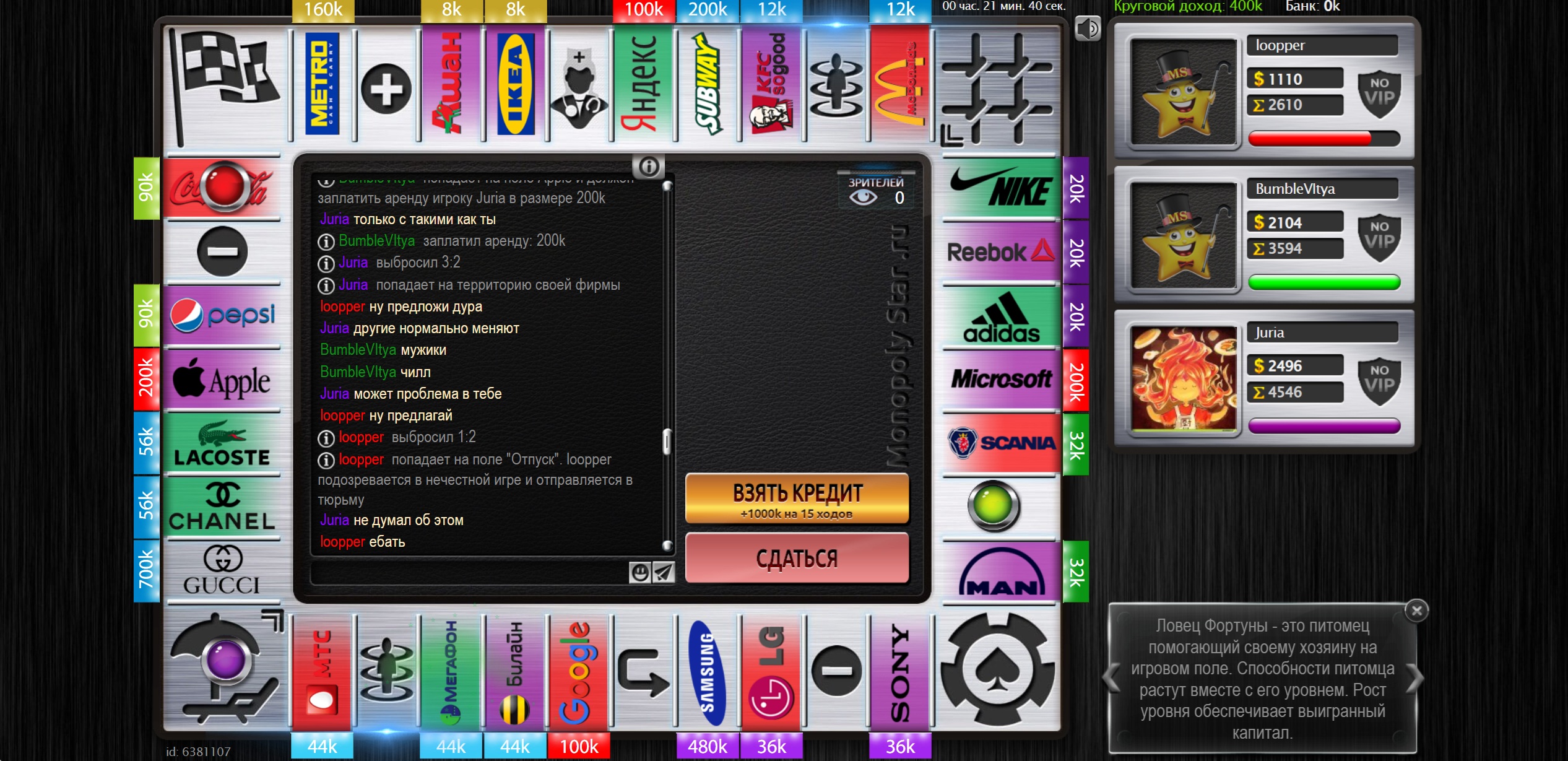This screenshot has height=761, width=1568.
Task: Click loopper's red status bar
Action: [x=1324, y=138]
